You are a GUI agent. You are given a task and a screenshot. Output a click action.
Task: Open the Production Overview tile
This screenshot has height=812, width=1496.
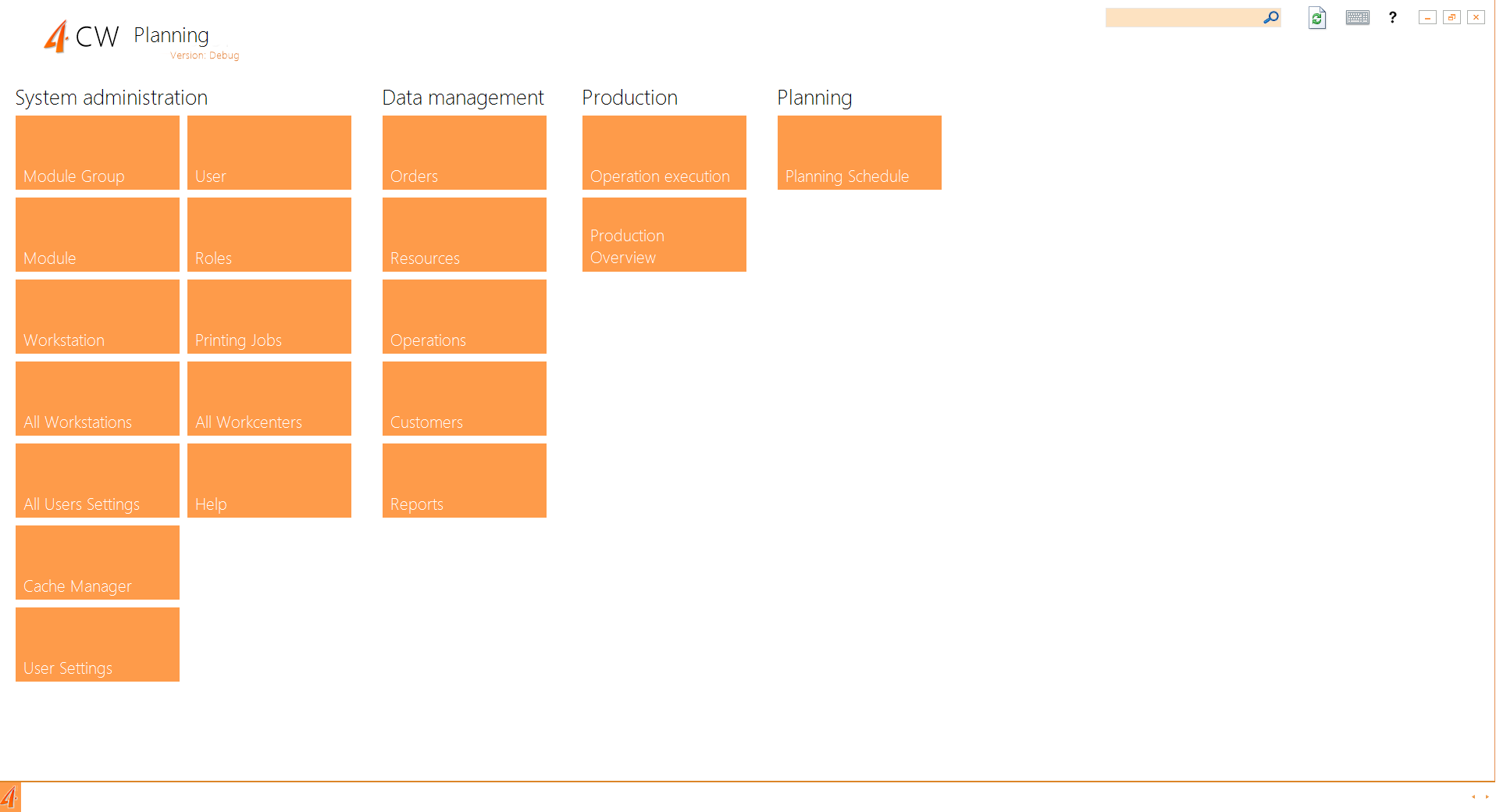coord(664,235)
